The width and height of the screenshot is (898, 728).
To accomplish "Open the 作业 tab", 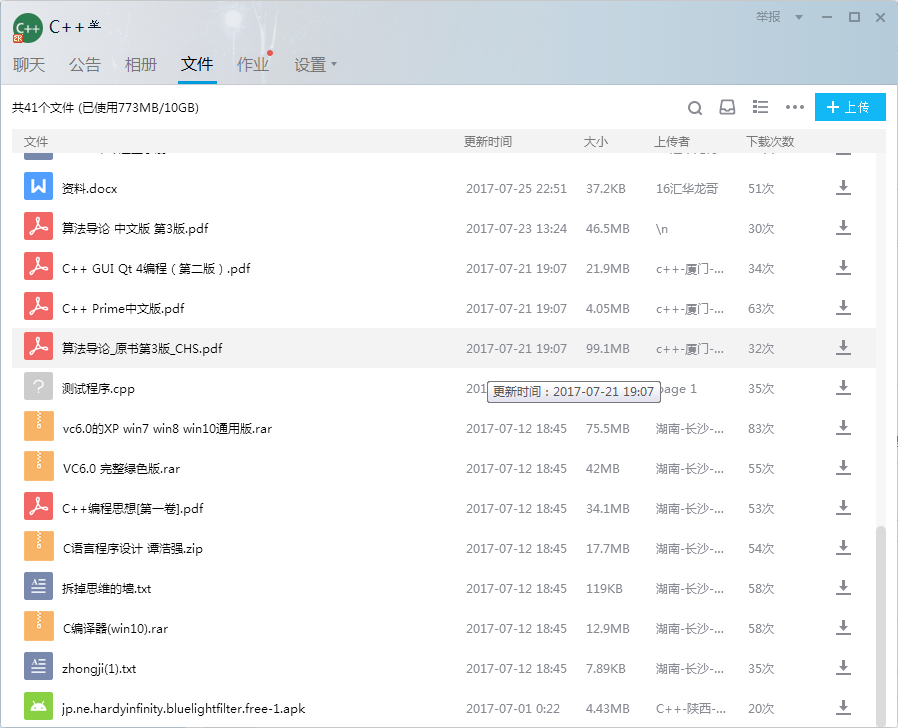I will (253, 65).
